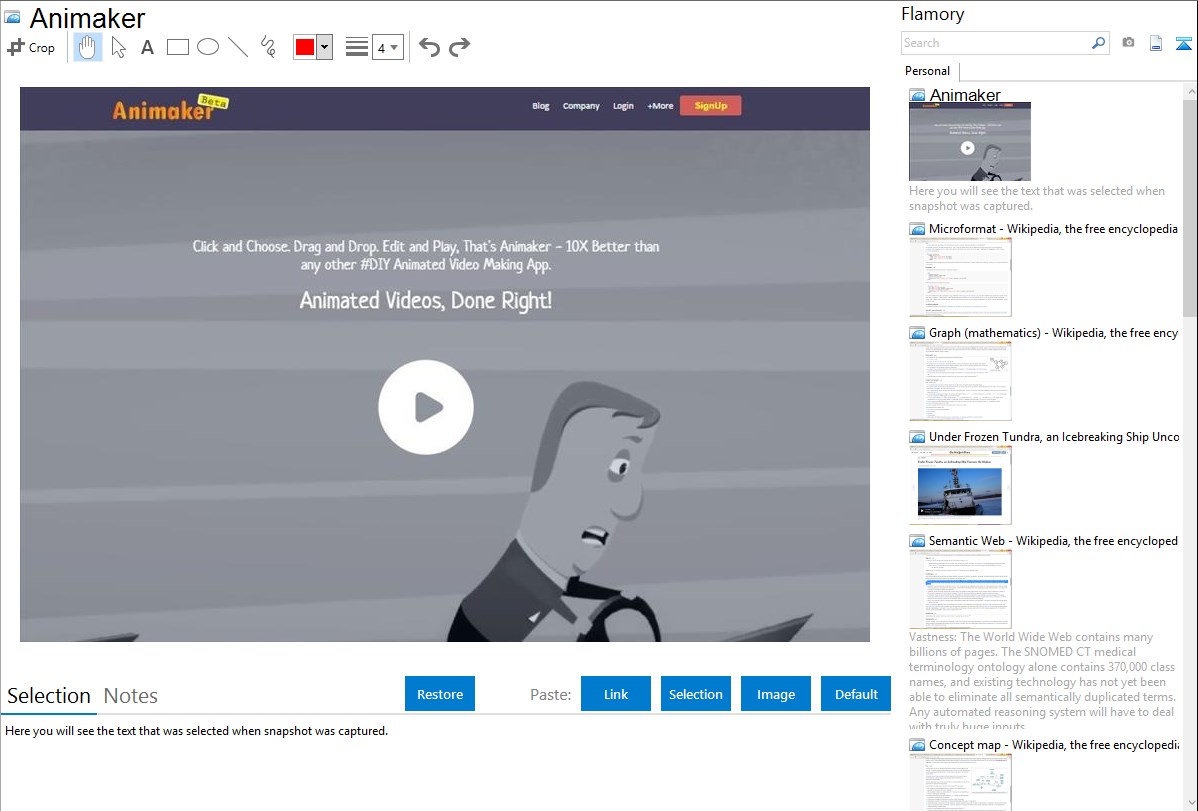The image size is (1198, 811).
Task: Click the title "Microformat - Wikipedia, the free encyclopedia"
Action: click(x=1053, y=229)
